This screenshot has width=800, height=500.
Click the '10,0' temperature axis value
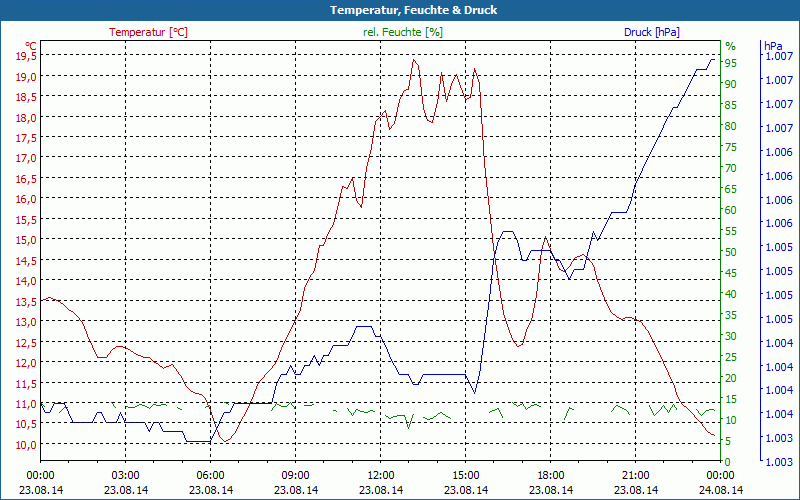[26, 444]
